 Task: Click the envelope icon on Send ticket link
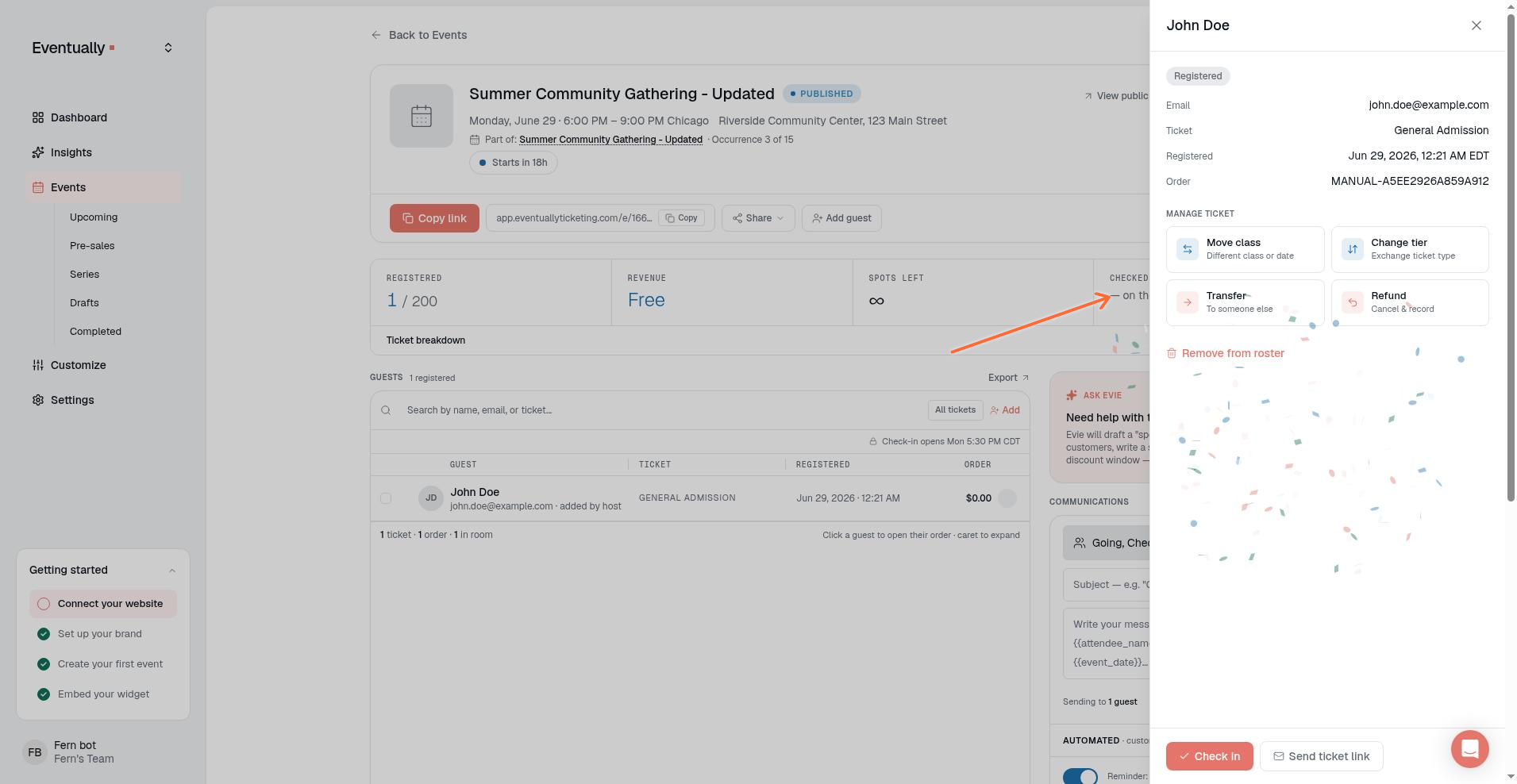[x=1279, y=756]
